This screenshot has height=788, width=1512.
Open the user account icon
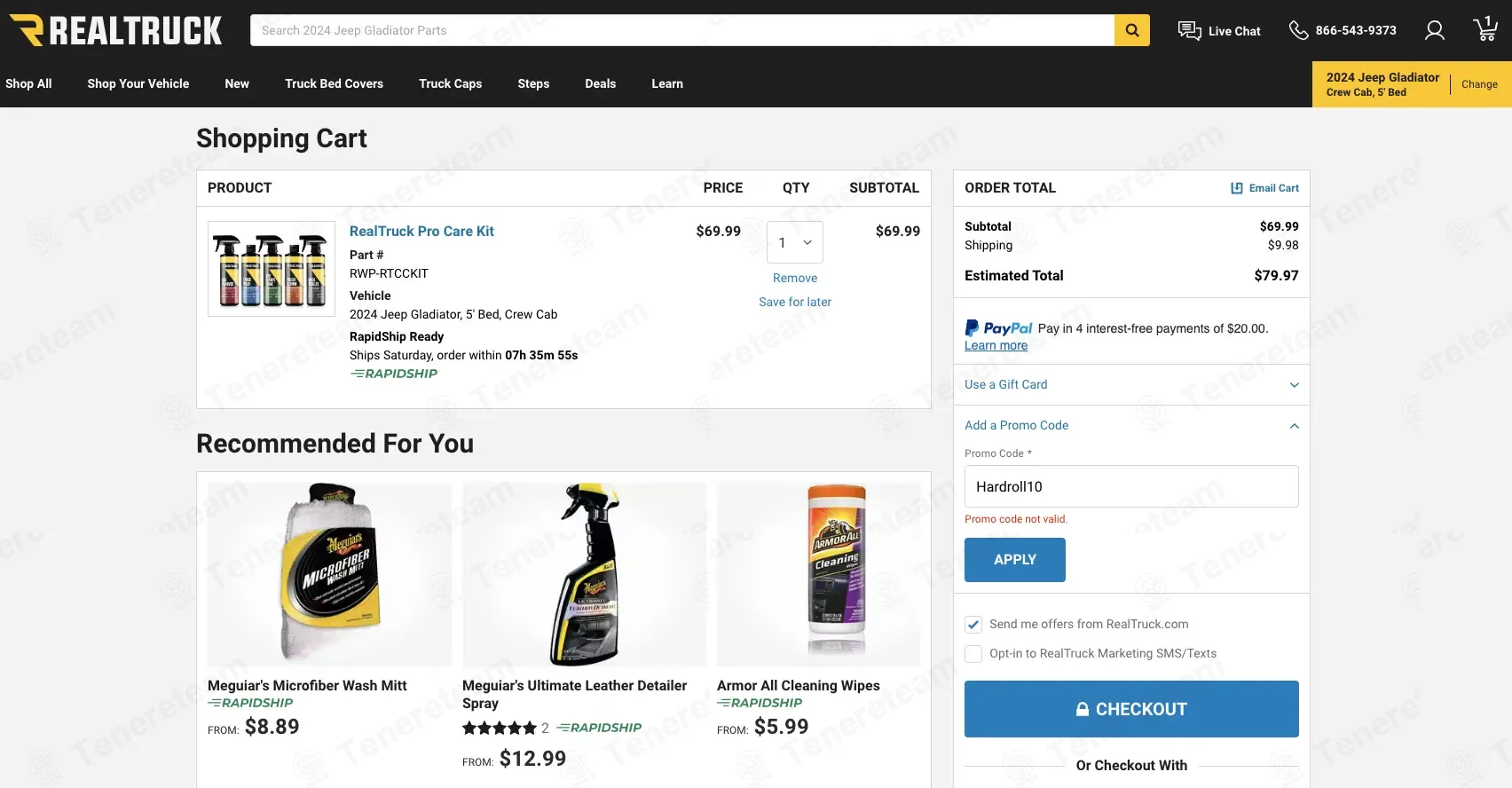1435,31
